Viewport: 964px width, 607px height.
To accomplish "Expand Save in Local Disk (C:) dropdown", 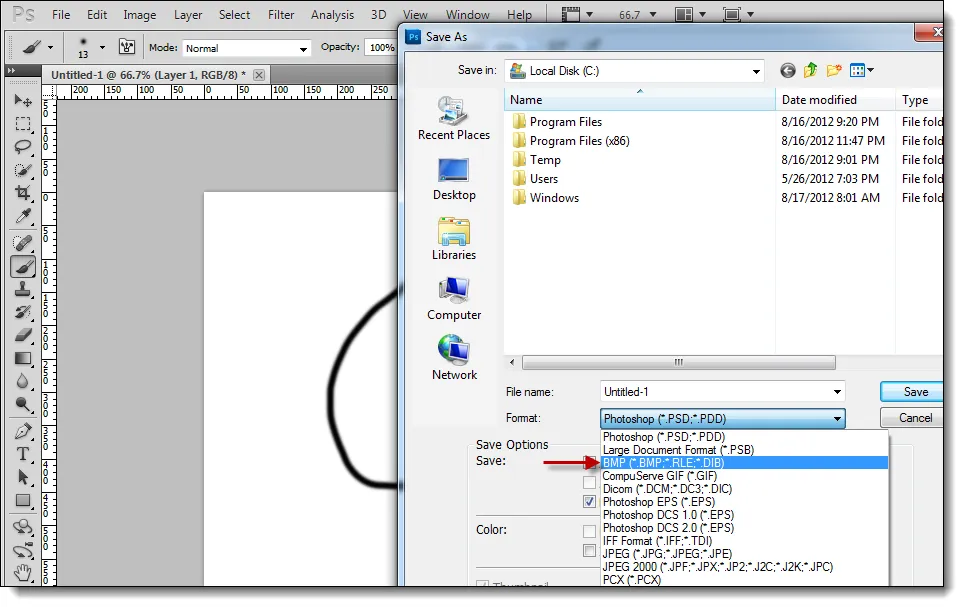I will tap(756, 71).
